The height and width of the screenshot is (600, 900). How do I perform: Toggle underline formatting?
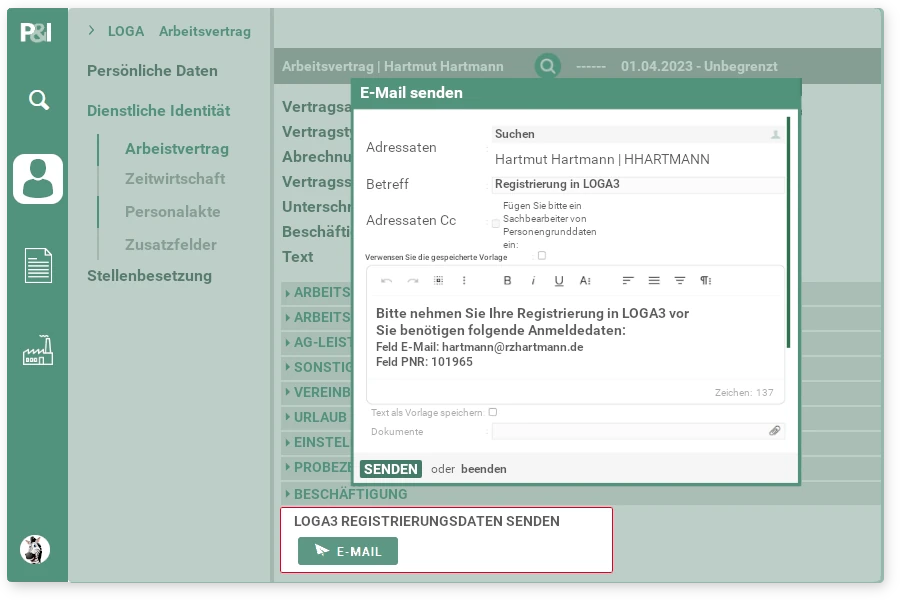click(559, 281)
